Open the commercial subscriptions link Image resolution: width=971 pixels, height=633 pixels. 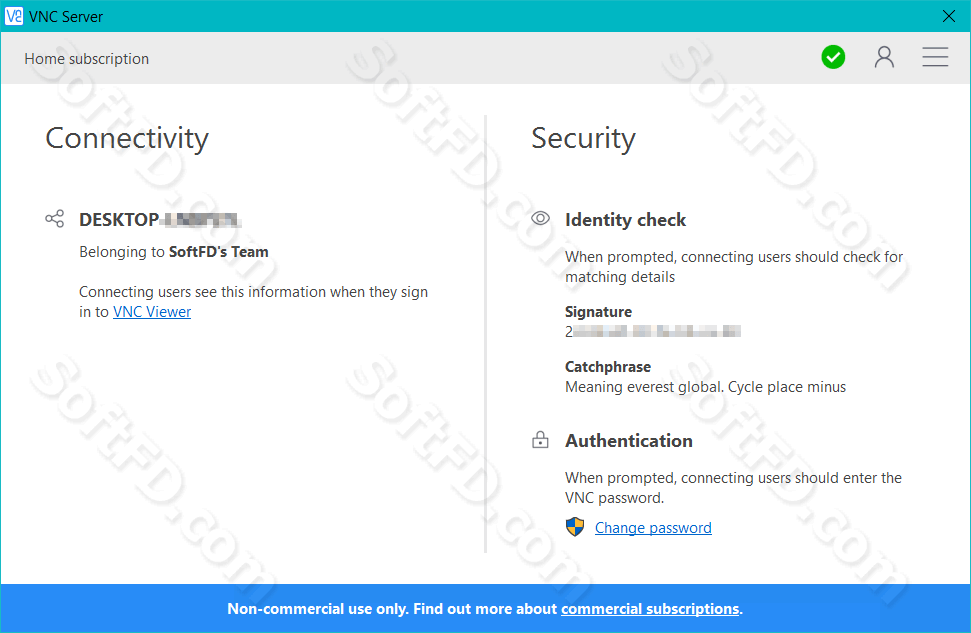[x=650, y=609]
